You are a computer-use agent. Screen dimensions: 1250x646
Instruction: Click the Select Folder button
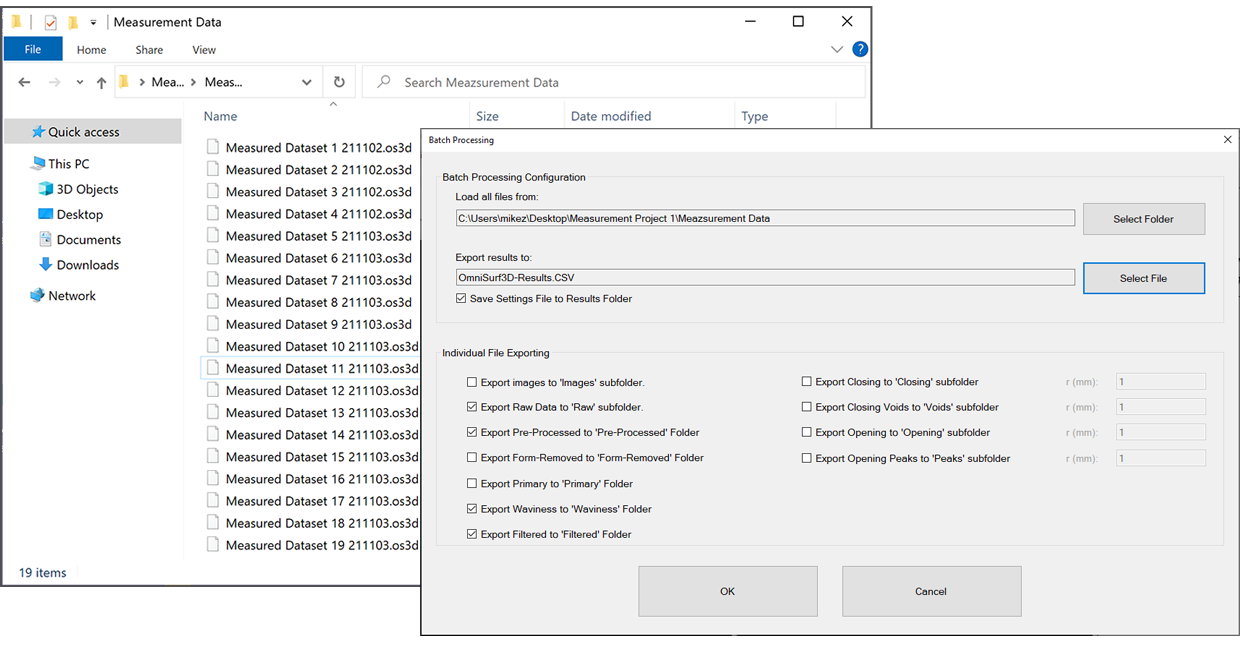click(1143, 219)
